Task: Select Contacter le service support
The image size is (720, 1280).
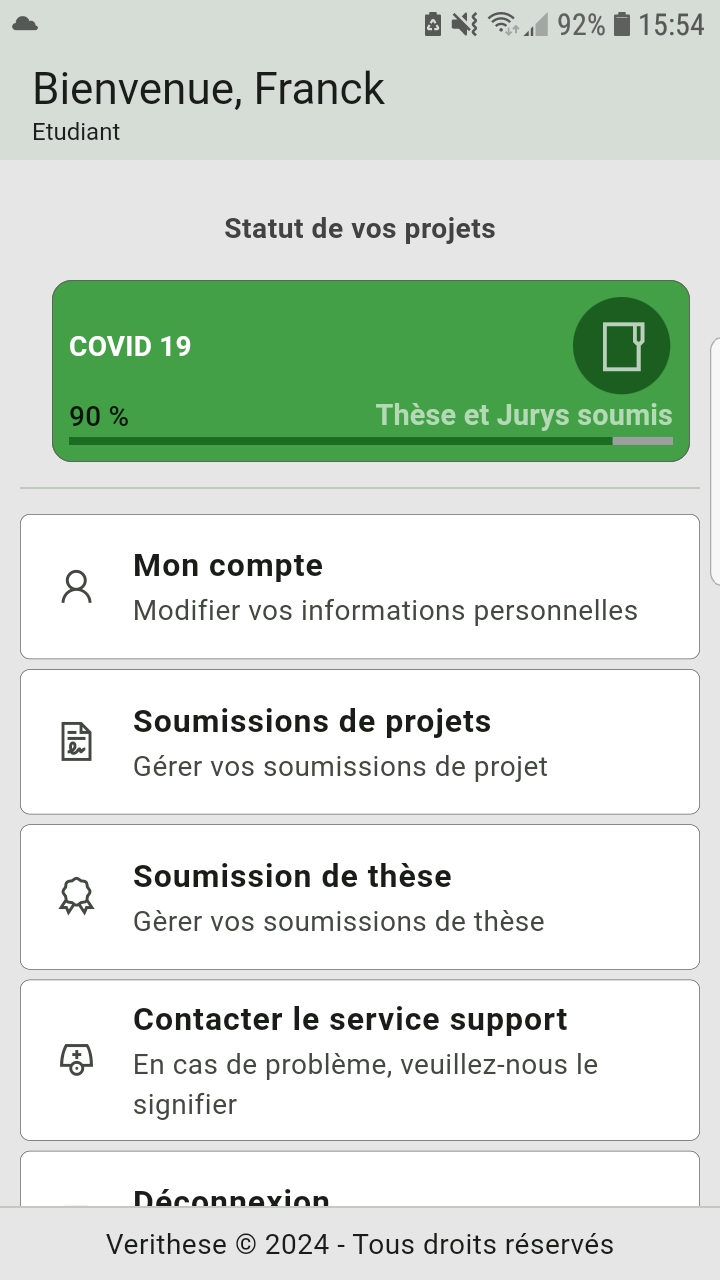Action: coord(360,1060)
